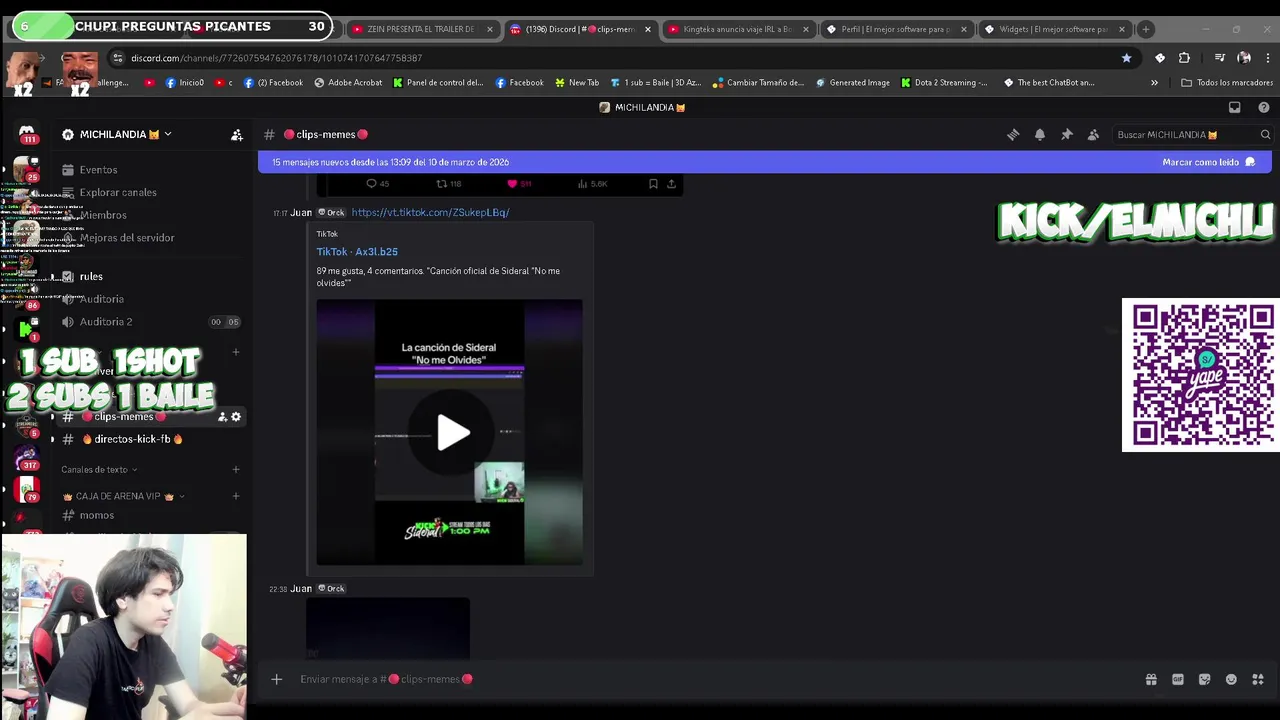
Task: Open Panel de control bookmark
Action: (x=439, y=83)
